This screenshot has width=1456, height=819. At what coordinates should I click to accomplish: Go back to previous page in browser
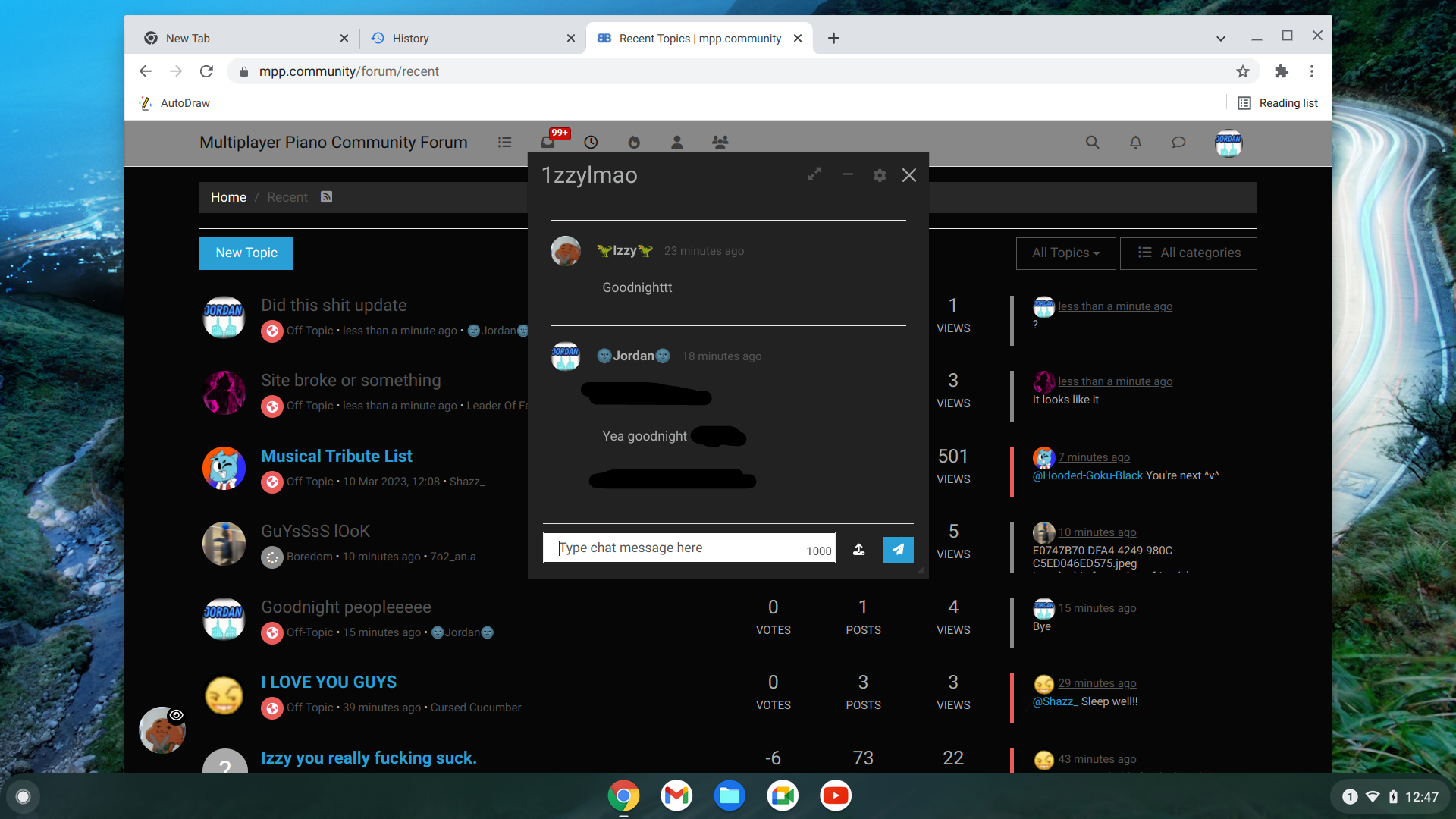(146, 71)
